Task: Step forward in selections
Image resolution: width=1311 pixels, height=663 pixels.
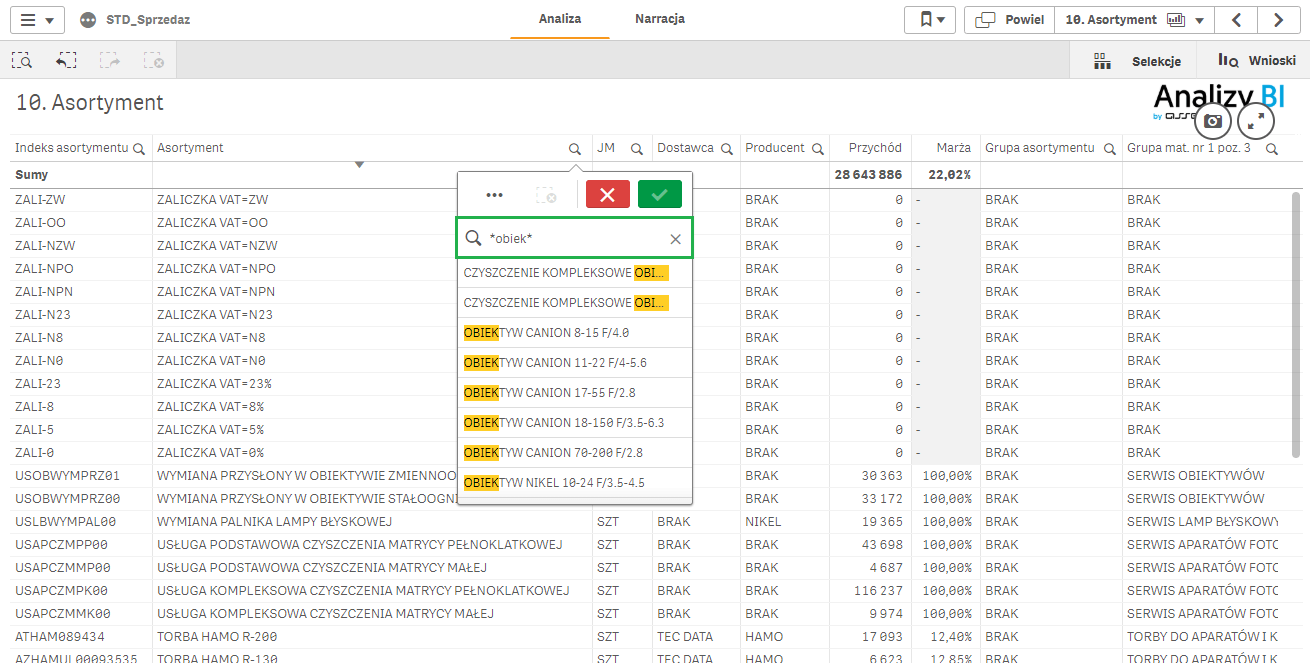Action: [109, 60]
